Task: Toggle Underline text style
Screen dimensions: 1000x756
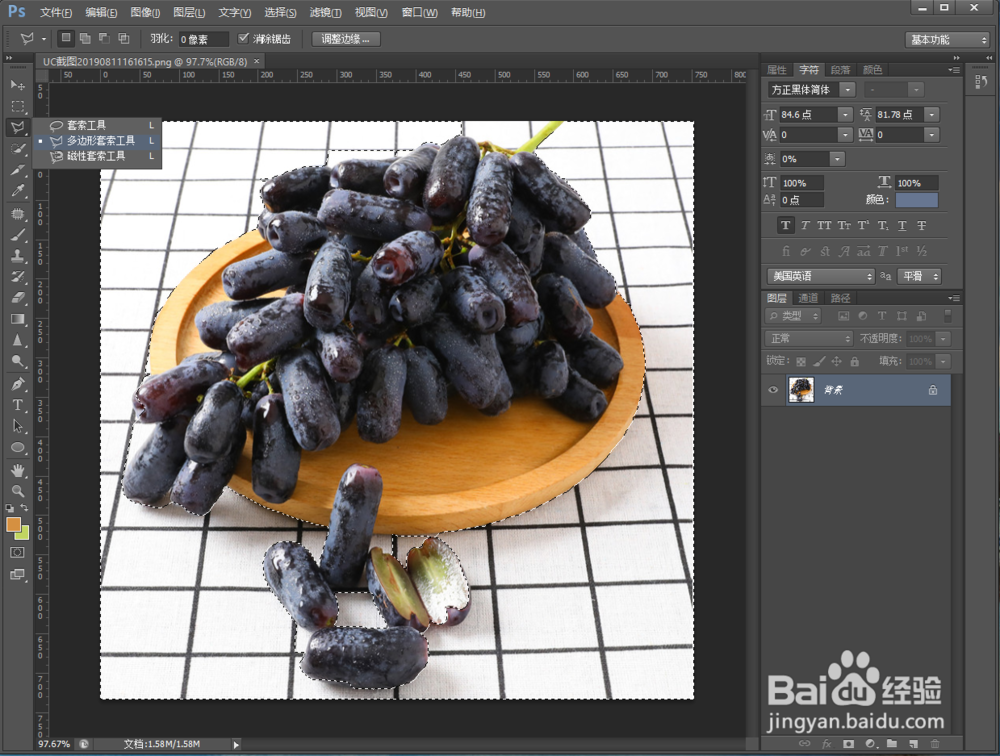Action: point(902,225)
